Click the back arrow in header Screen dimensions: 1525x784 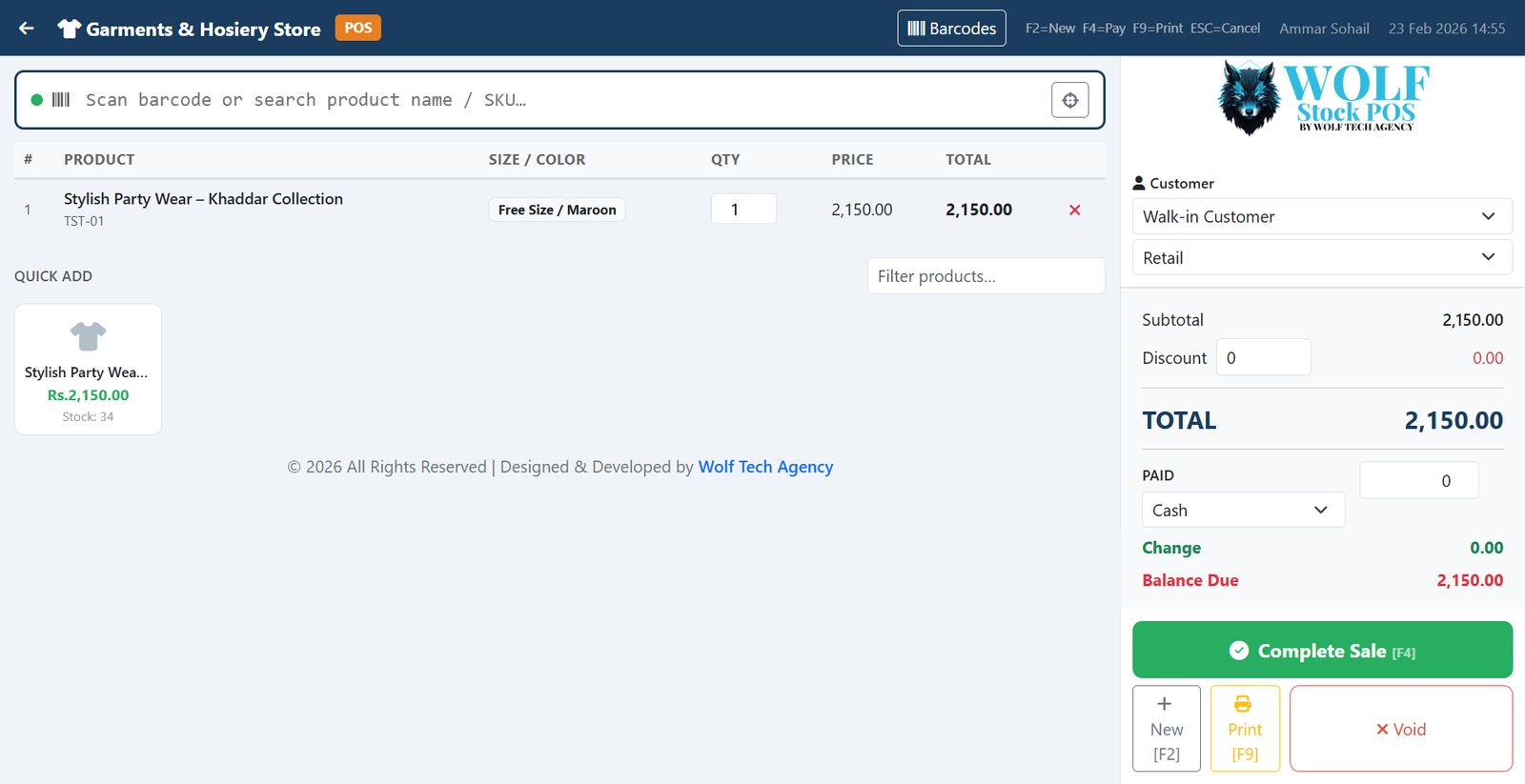[x=27, y=29]
